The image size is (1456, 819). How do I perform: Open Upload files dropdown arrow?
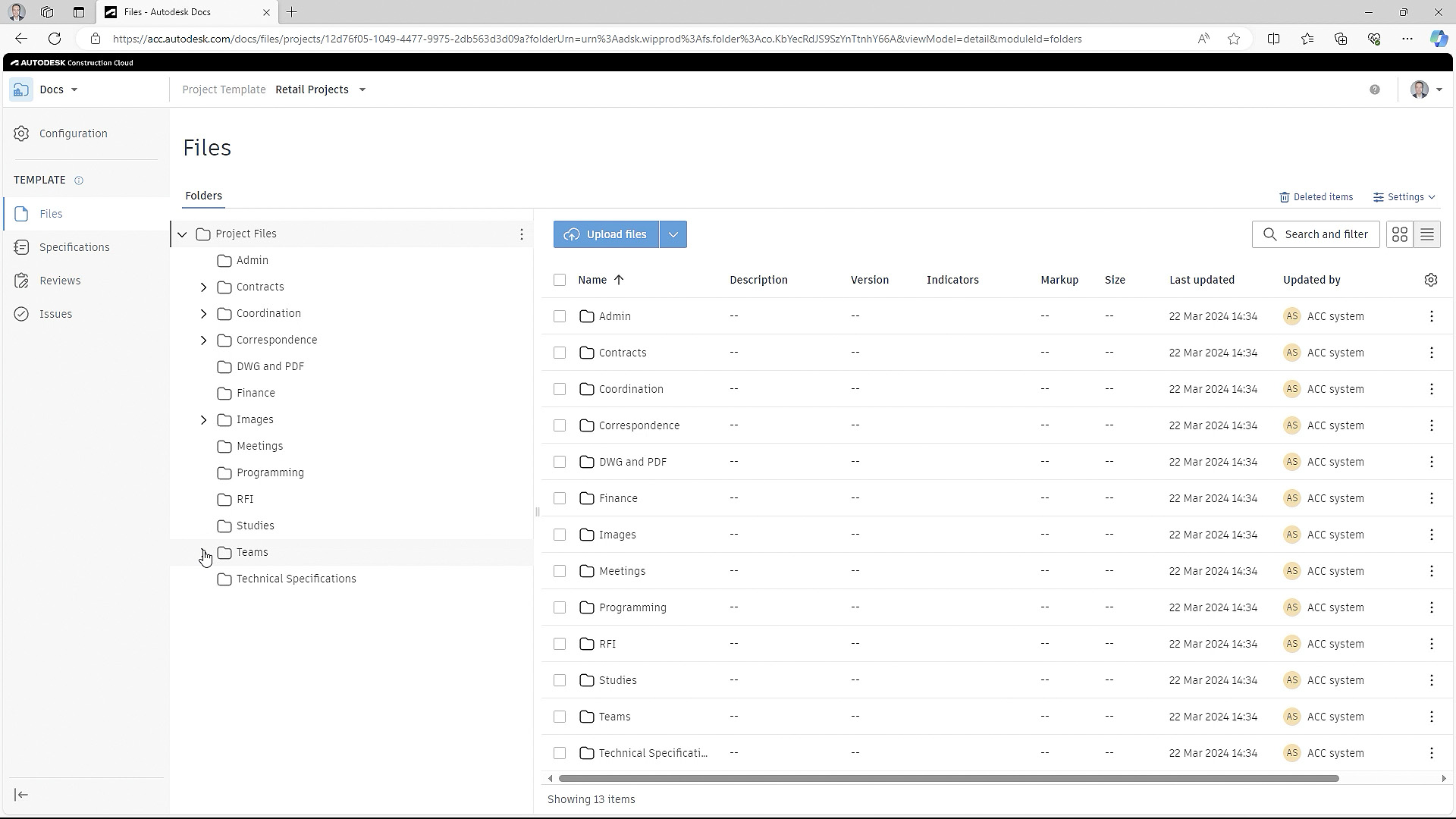pyautogui.click(x=673, y=234)
